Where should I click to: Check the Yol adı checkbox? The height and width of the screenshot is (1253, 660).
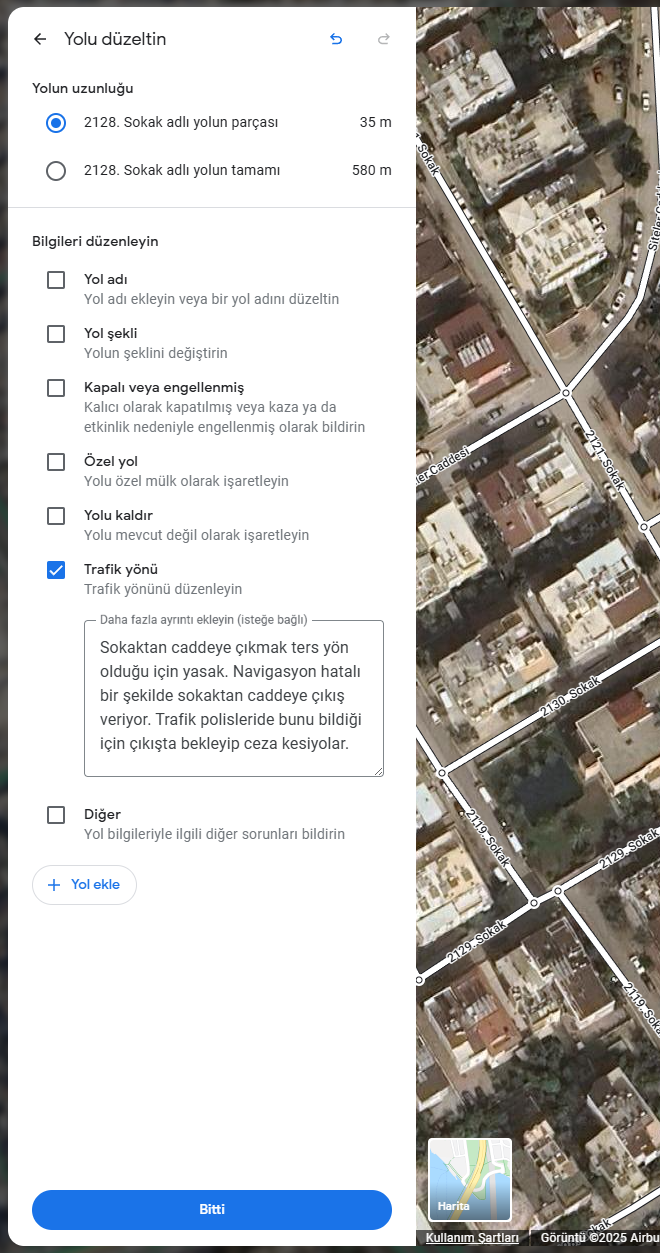pos(56,280)
